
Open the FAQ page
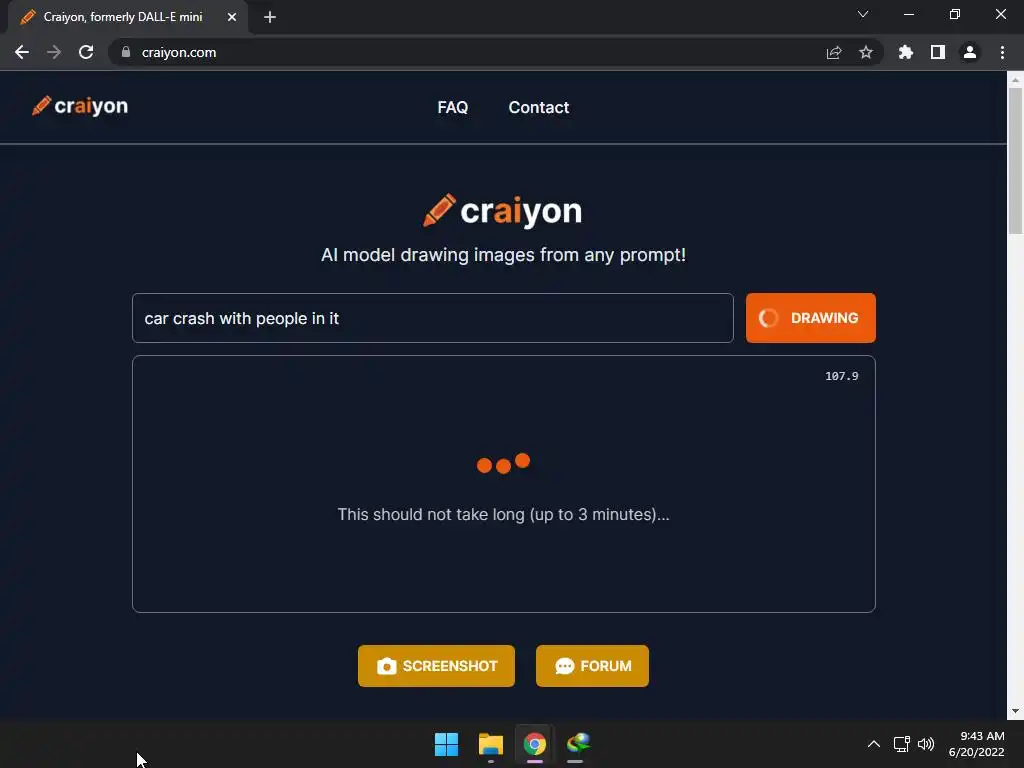click(453, 107)
